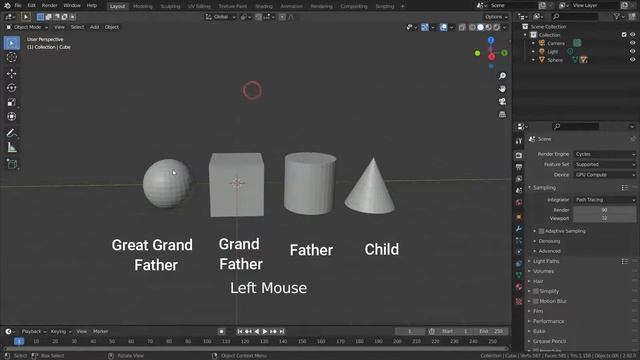
Task: Toggle Sphere visibility eye in outliner
Action: pos(632,60)
